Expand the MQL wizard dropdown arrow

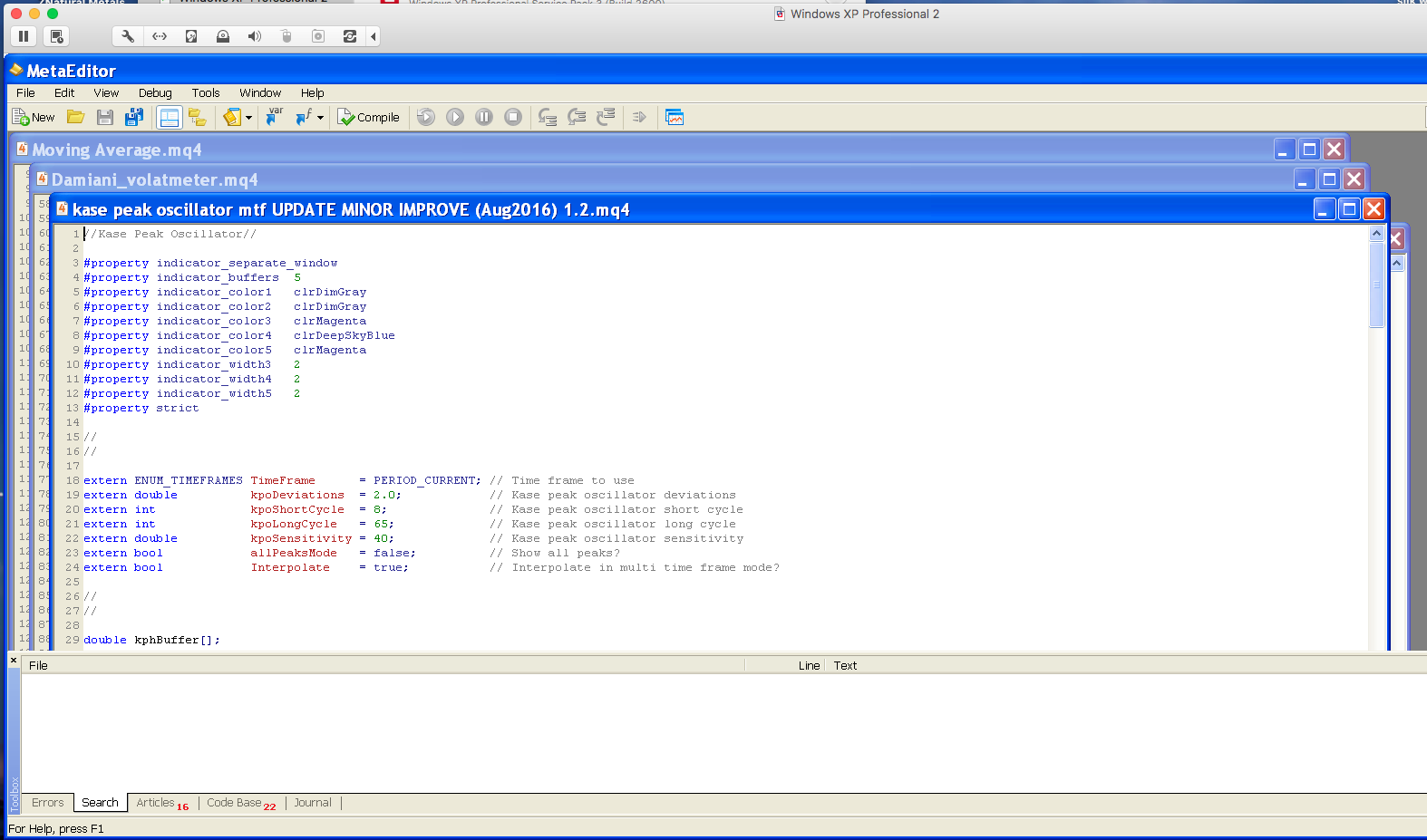click(248, 118)
